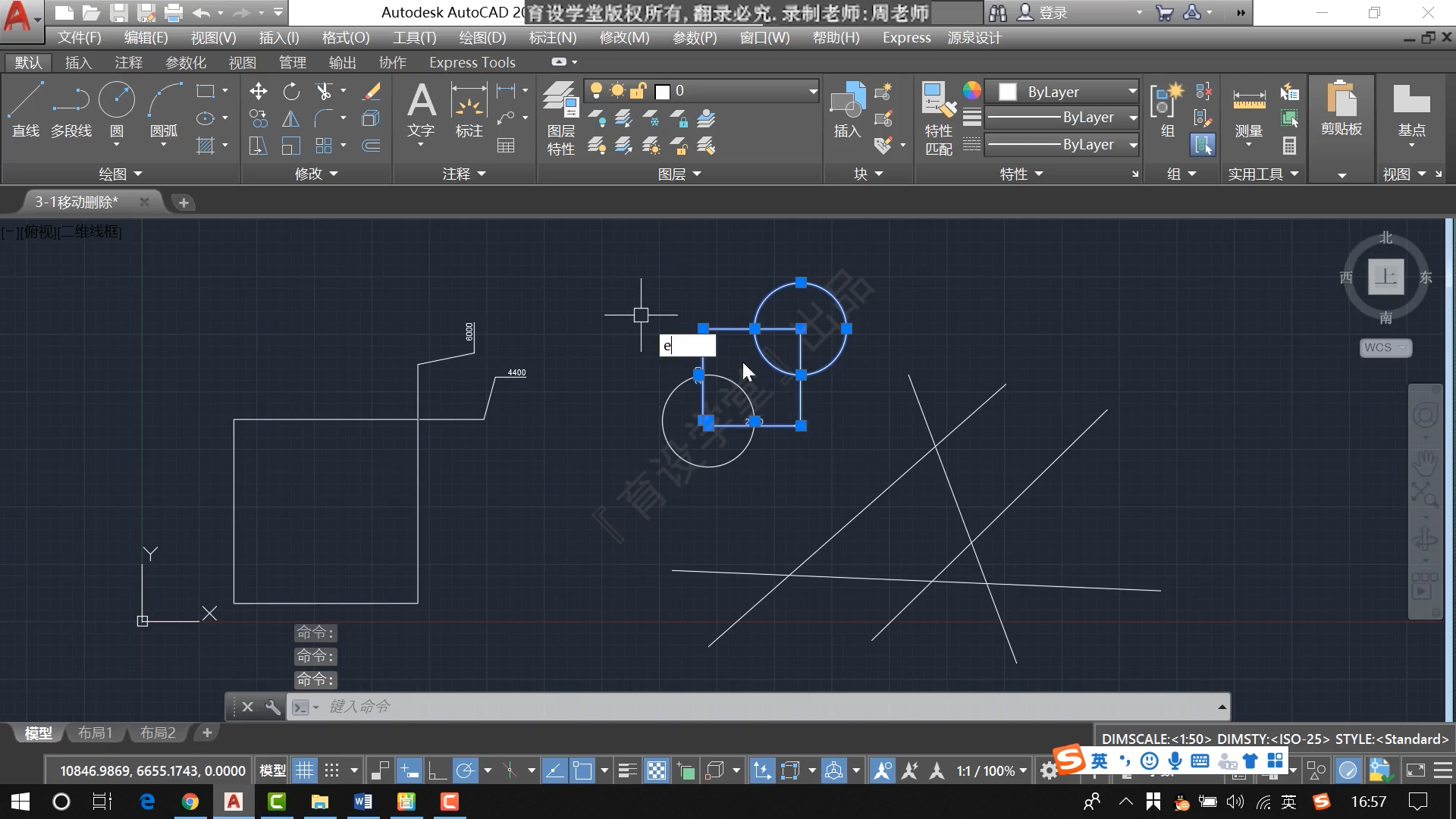Click the Erase tool icon
Screen dimensions: 1456x819
[x=371, y=92]
